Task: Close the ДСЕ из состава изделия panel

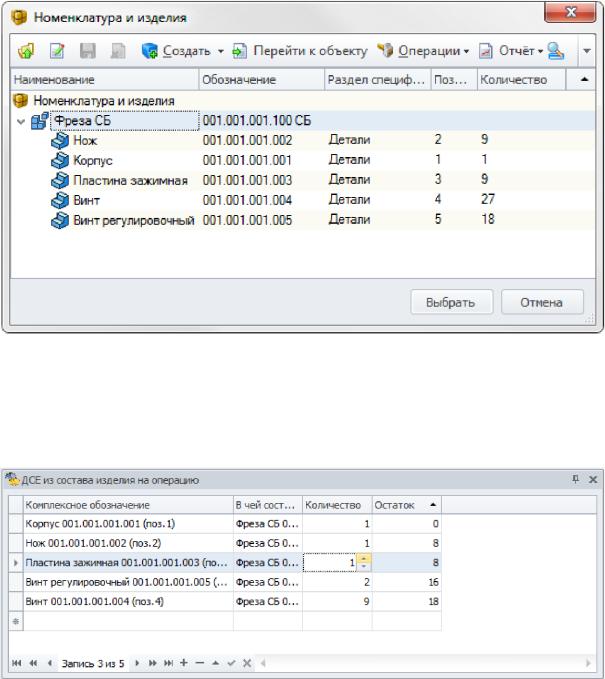Action: point(593,479)
